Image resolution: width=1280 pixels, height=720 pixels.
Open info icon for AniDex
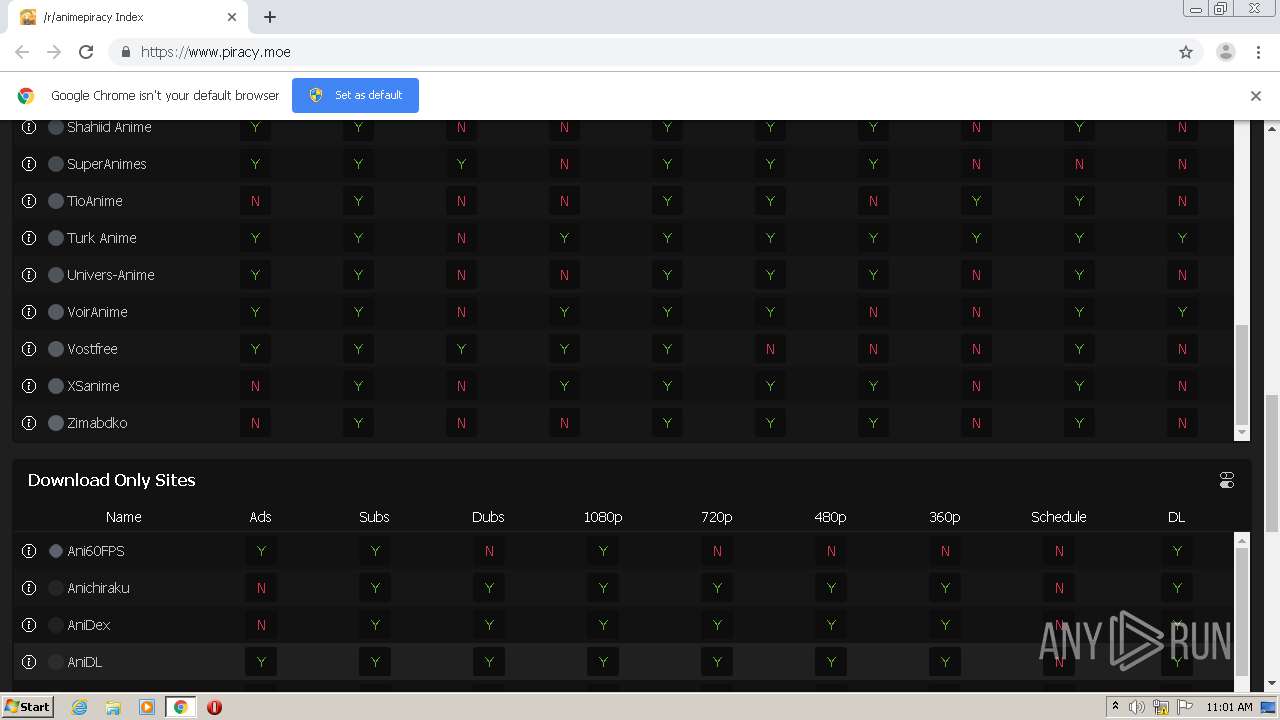pyautogui.click(x=29, y=625)
